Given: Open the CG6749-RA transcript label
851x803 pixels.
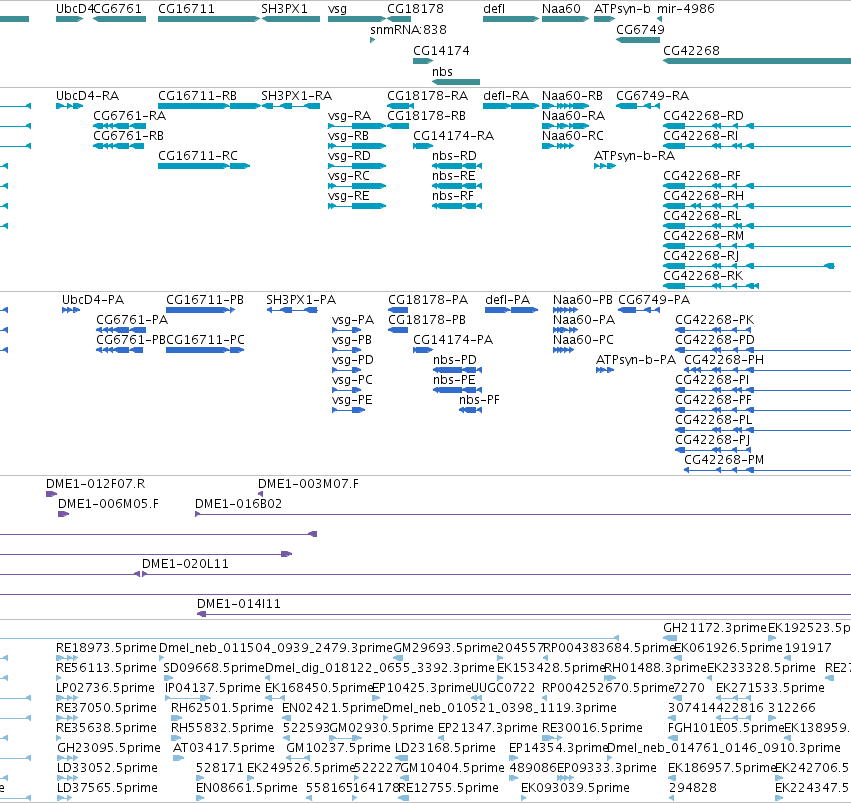Looking at the screenshot, I should pyautogui.click(x=652, y=96).
